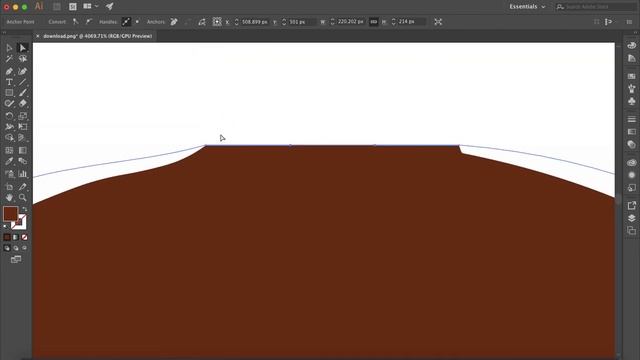Screen dimensions: 640x360
Task: Select the Direct Selection tool
Action: 23,48
